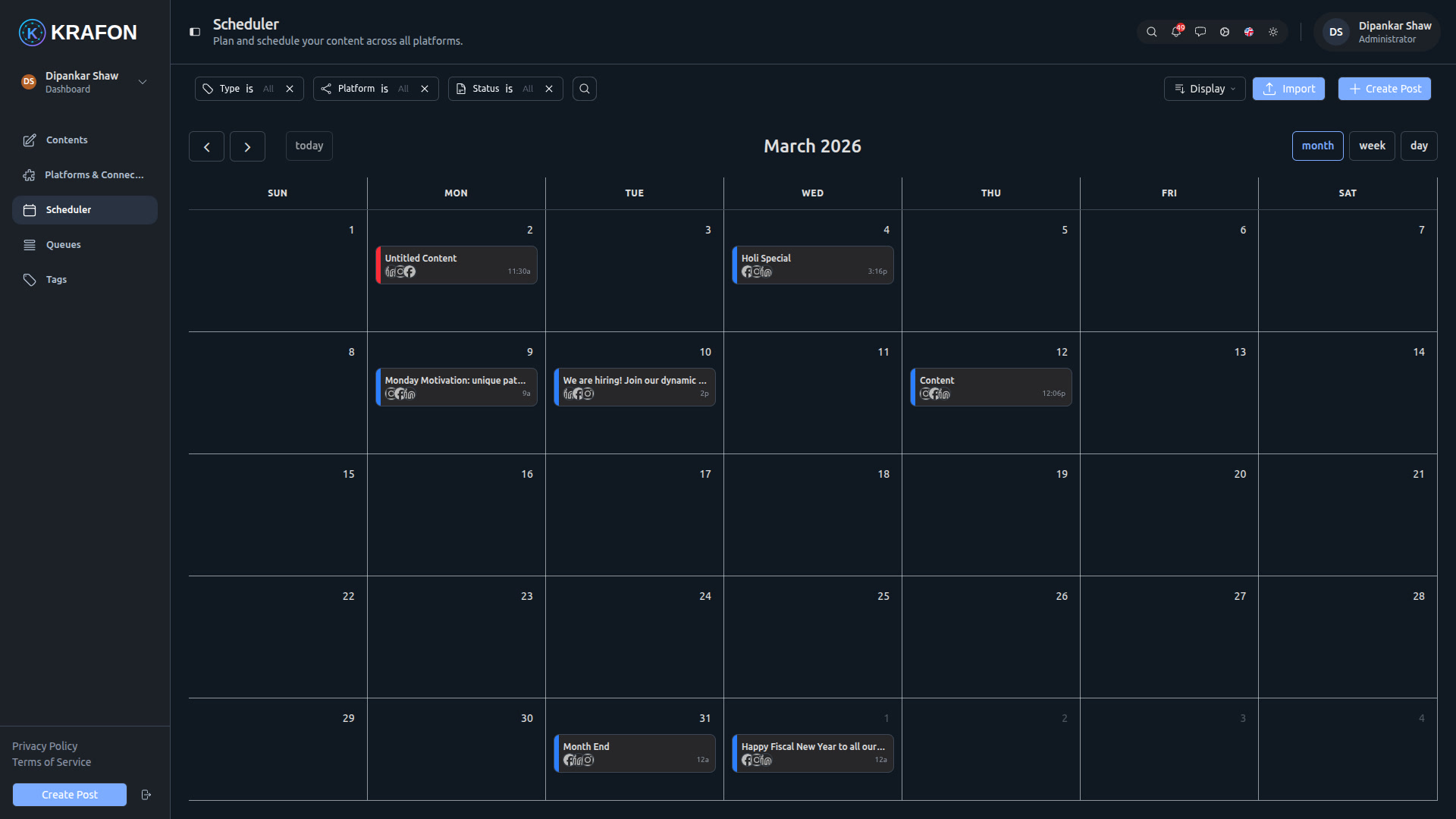This screenshot has width=1456, height=819.
Task: Toggle the theme with the brightness icon
Action: pyautogui.click(x=1273, y=32)
